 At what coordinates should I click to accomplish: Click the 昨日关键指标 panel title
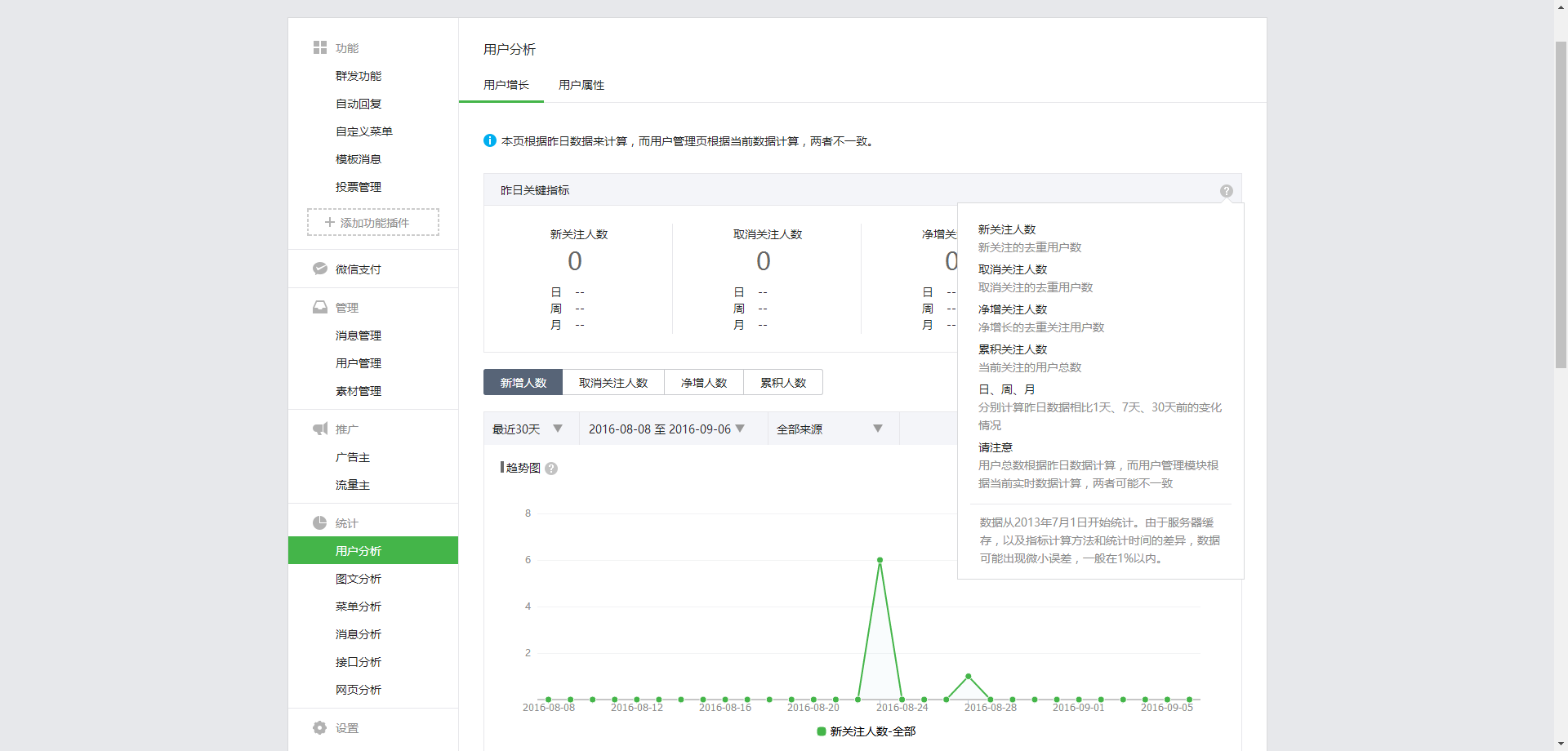click(535, 190)
